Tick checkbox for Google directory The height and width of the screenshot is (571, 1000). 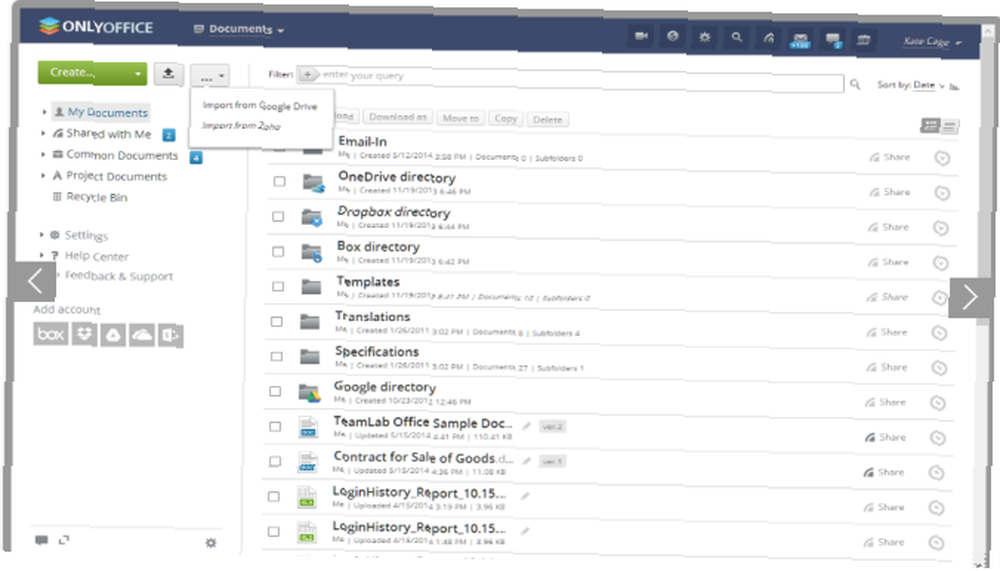pos(276,392)
